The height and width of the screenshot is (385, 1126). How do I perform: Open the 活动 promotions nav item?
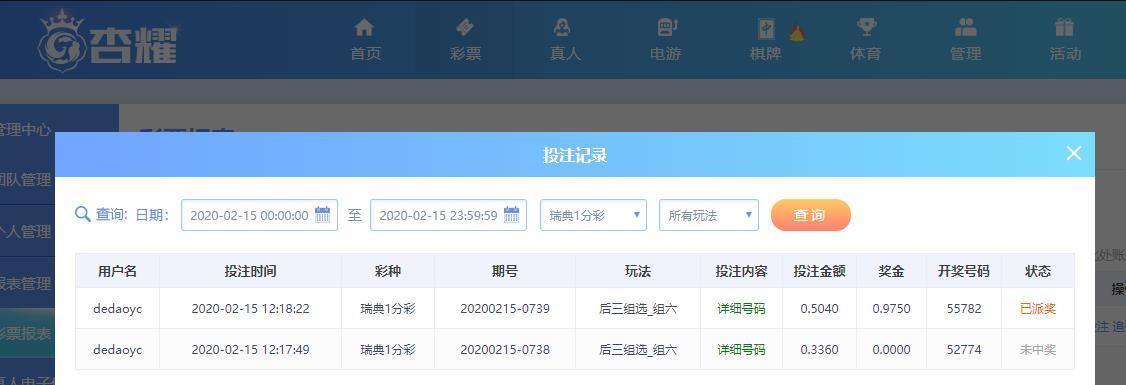click(1065, 40)
